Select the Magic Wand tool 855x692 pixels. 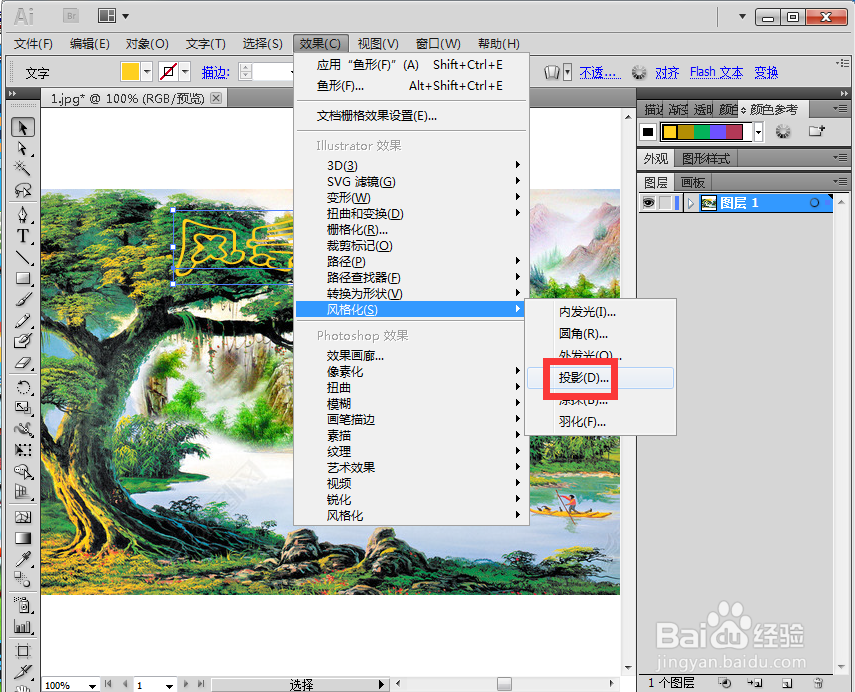[x=22, y=169]
